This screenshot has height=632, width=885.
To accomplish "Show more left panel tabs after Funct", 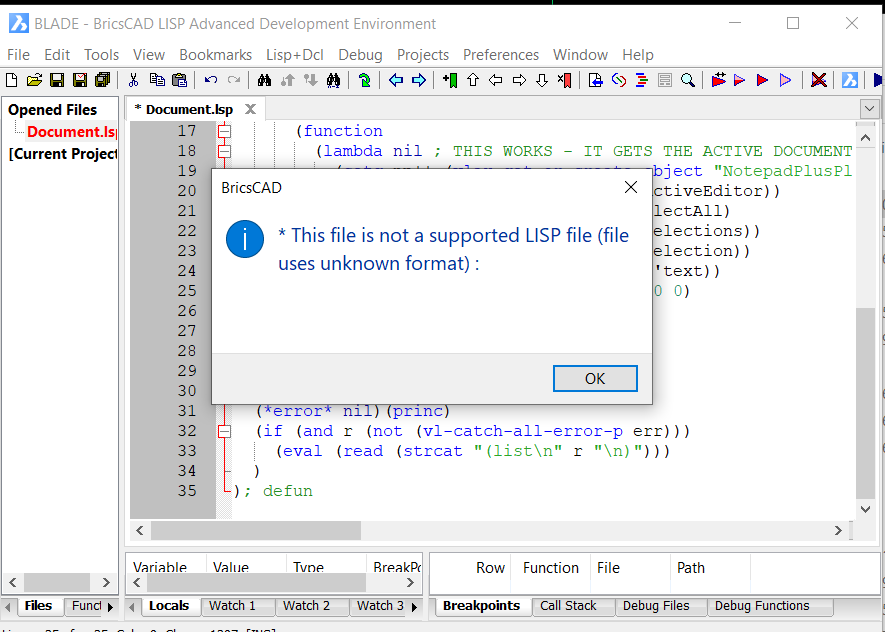I will 111,607.
